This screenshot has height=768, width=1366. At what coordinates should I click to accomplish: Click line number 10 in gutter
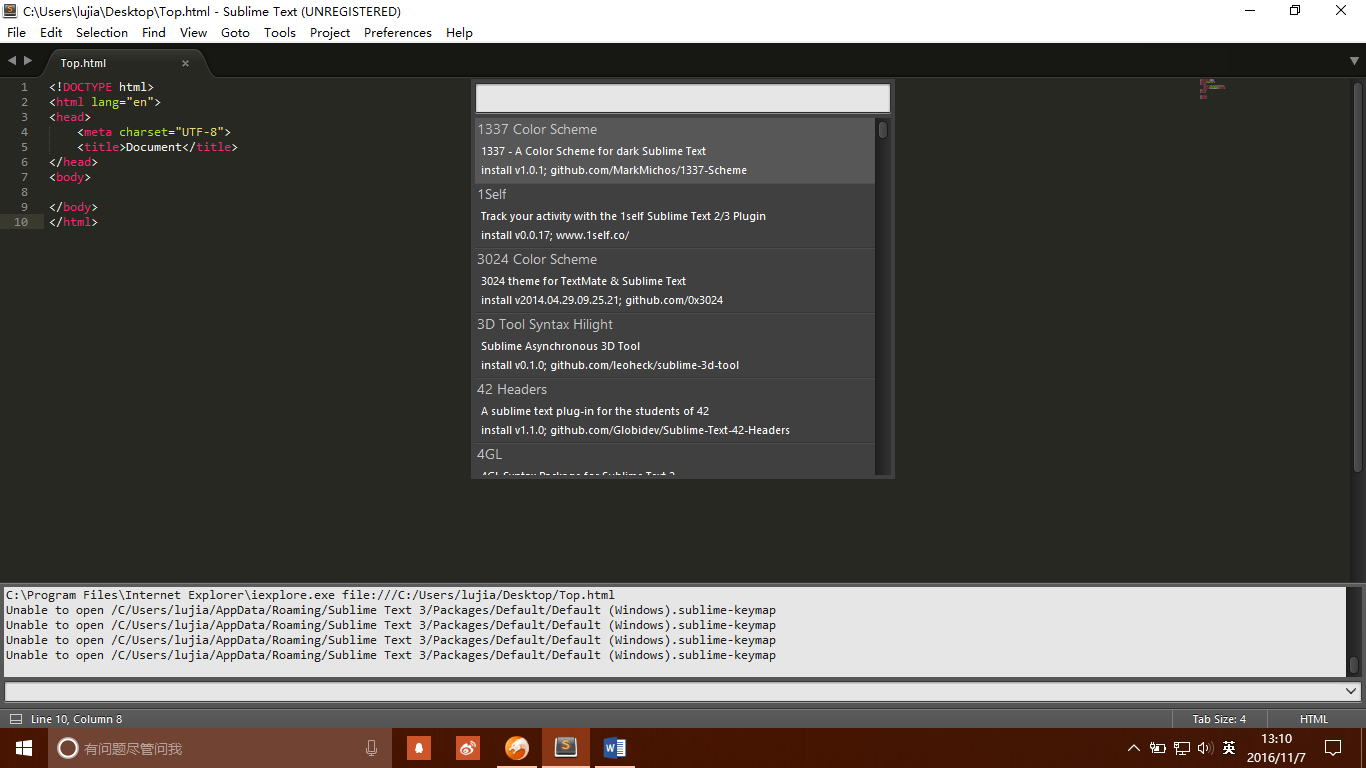point(21,222)
